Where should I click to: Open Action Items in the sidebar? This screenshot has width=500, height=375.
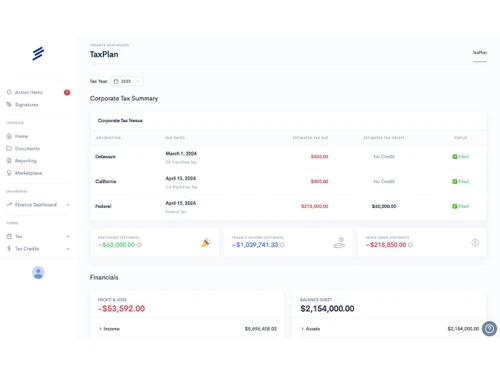(29, 92)
